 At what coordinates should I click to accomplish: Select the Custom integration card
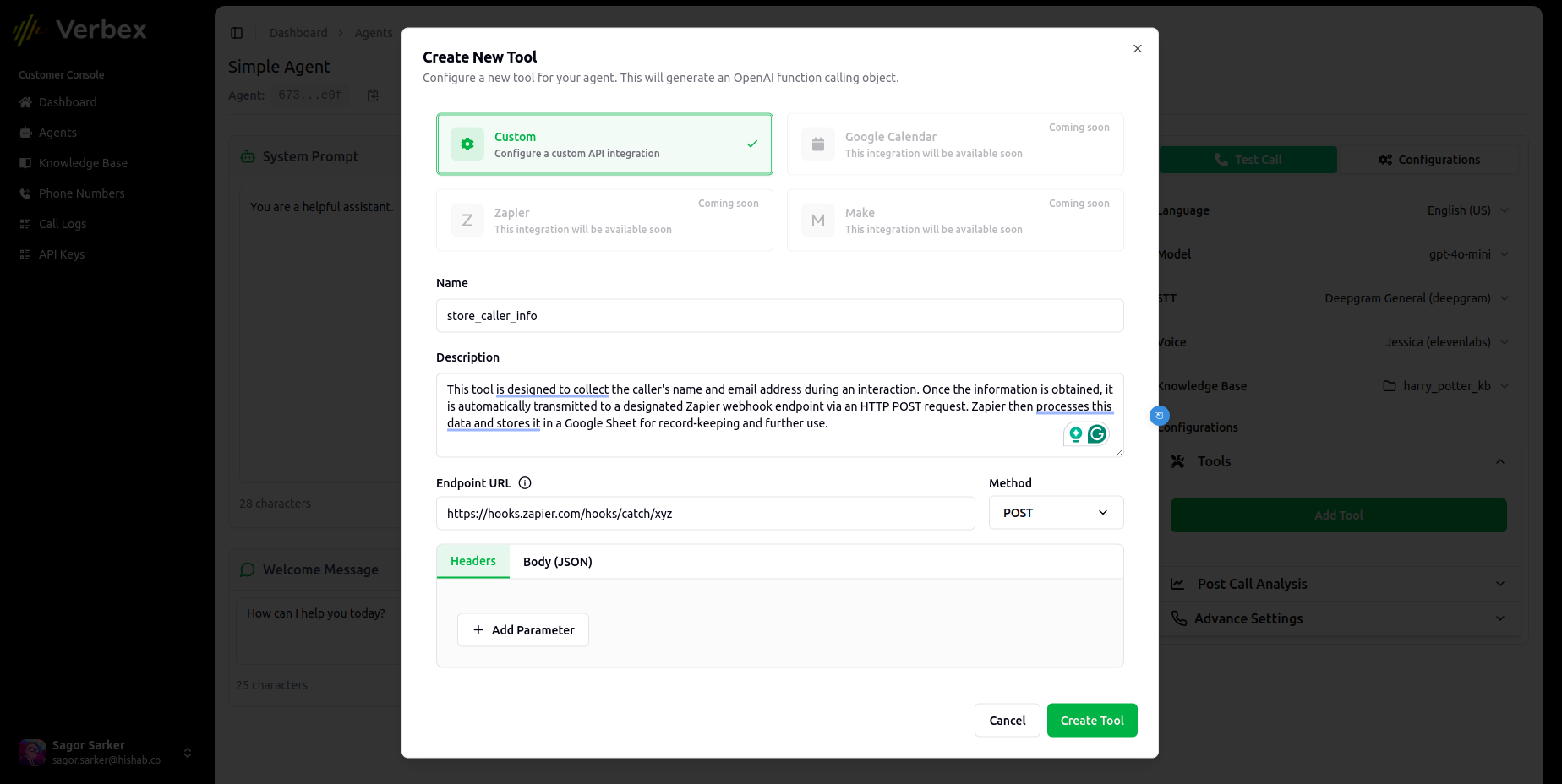[x=604, y=144]
